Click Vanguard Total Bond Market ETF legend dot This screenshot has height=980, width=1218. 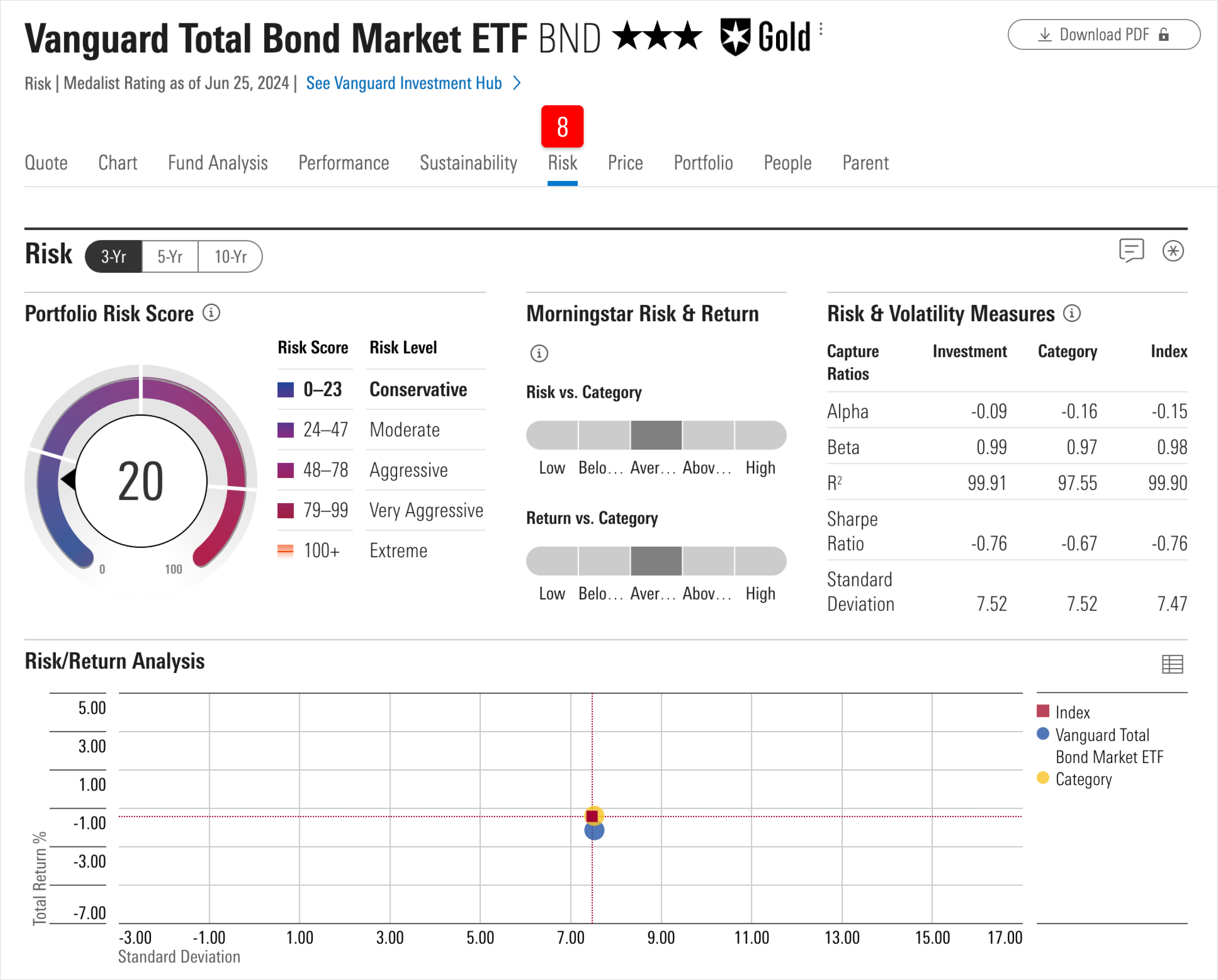coord(1043,734)
